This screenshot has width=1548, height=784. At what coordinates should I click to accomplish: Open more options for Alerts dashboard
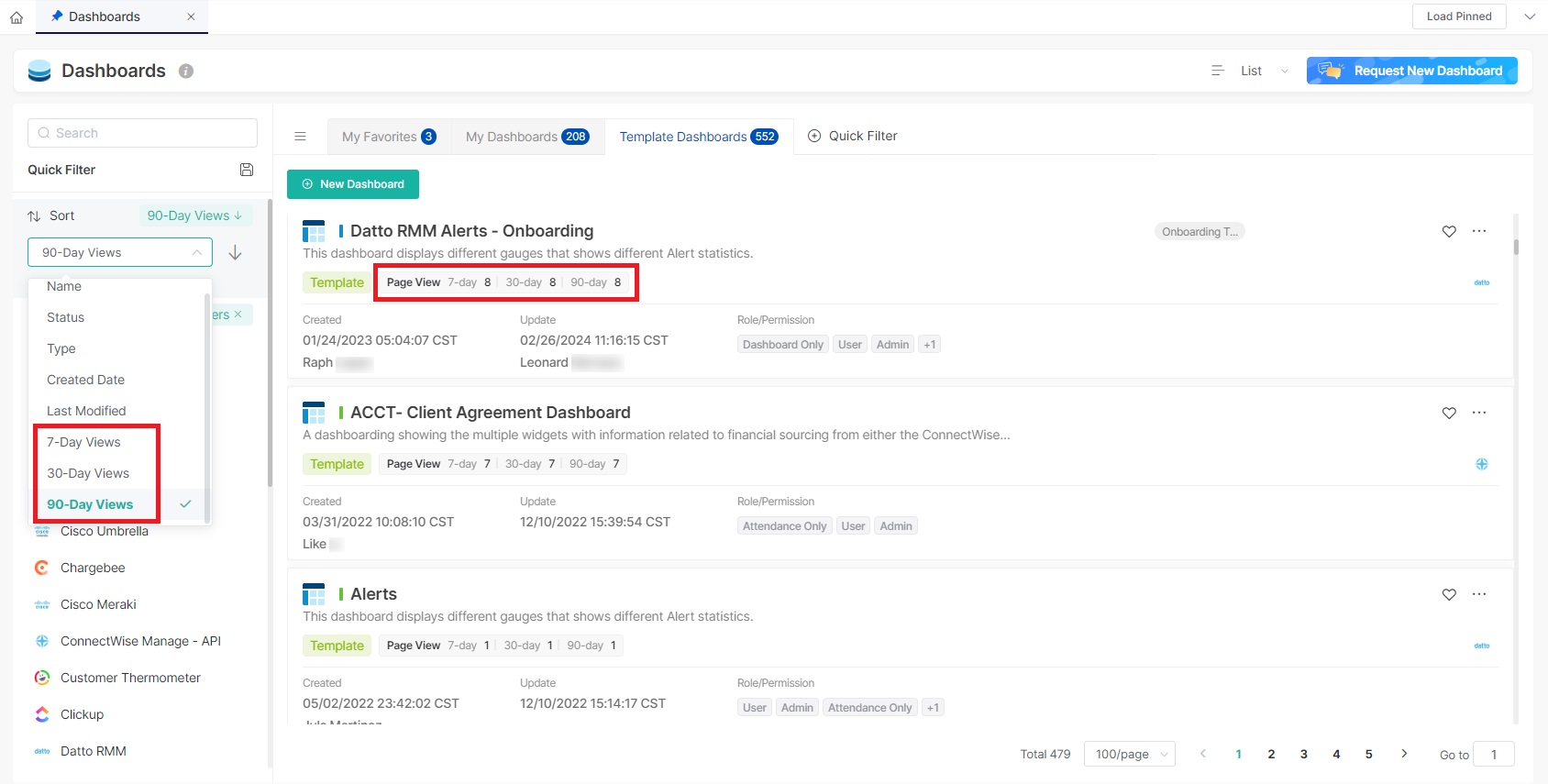(1478, 594)
